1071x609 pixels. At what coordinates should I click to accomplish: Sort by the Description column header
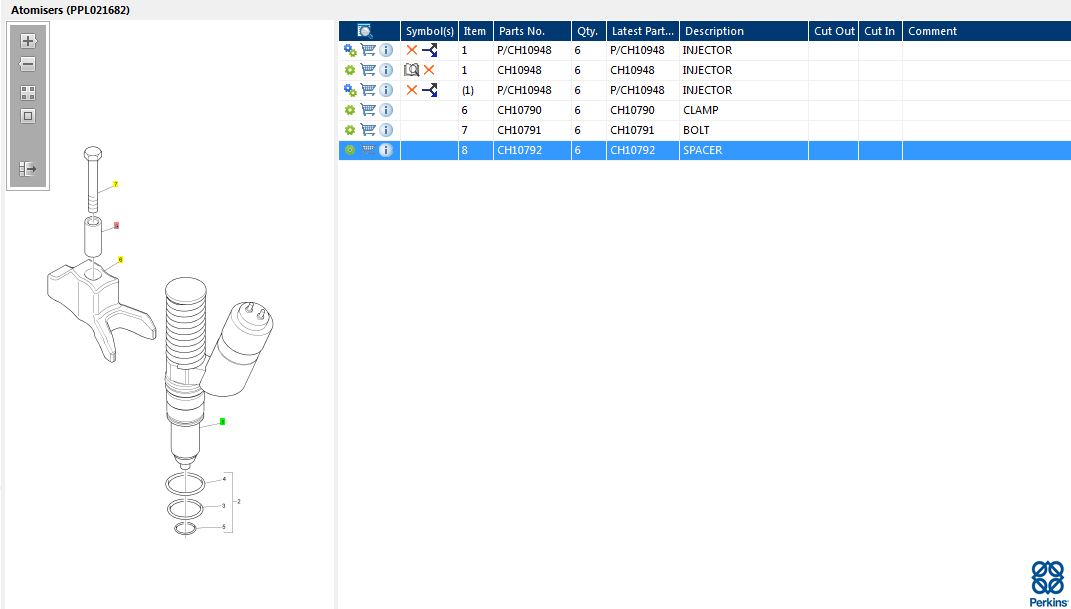coord(745,31)
